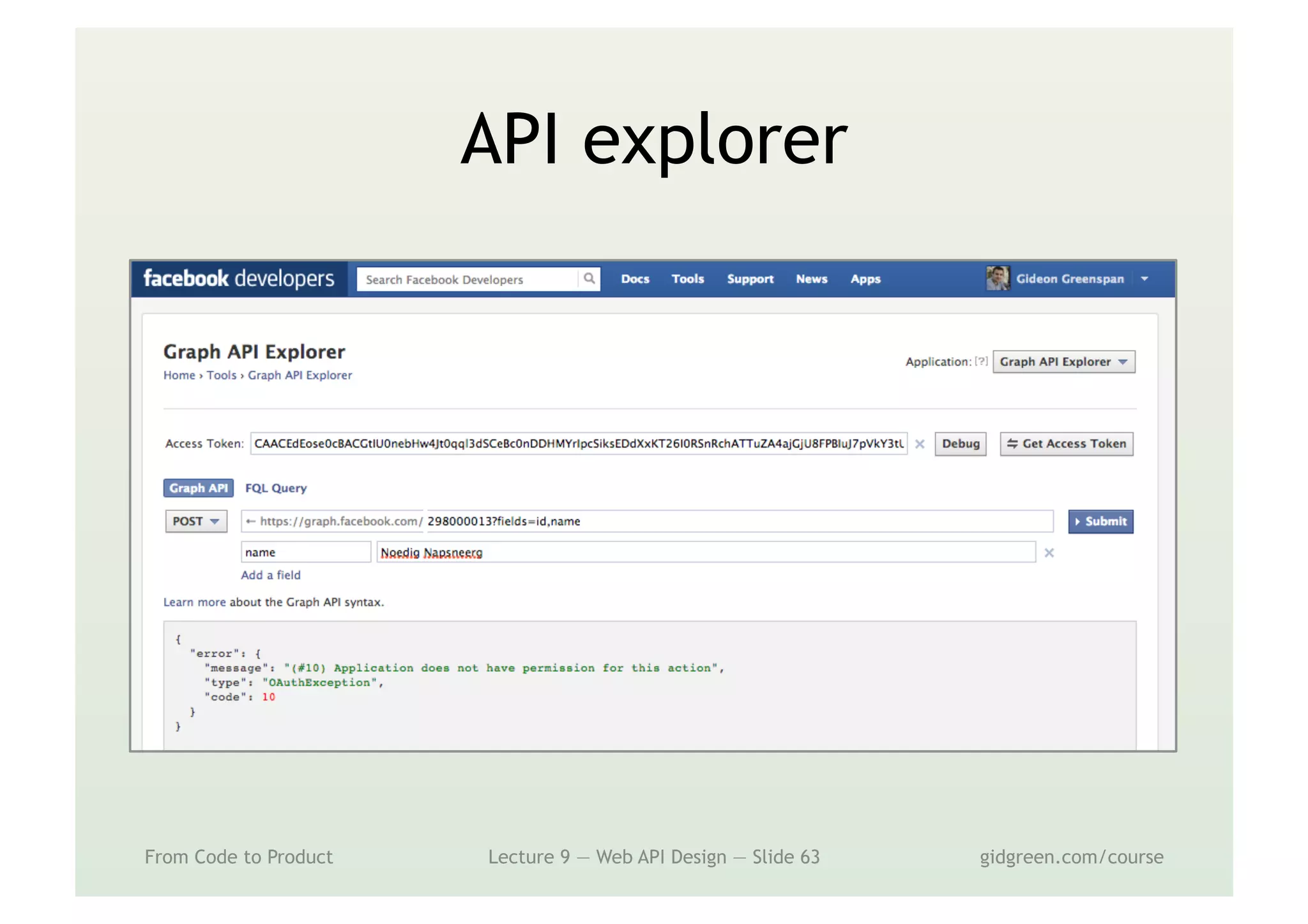Click Gideon Greenspan's profile picture
The width and height of the screenshot is (1308, 924).
[998, 278]
